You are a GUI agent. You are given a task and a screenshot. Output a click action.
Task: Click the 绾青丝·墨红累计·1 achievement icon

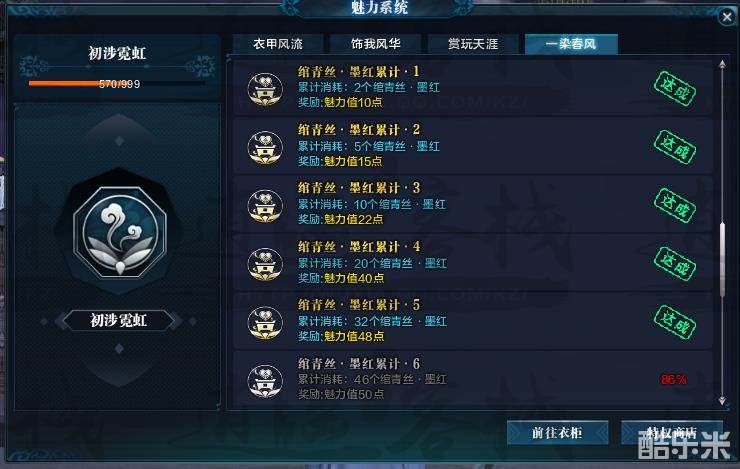click(x=265, y=89)
